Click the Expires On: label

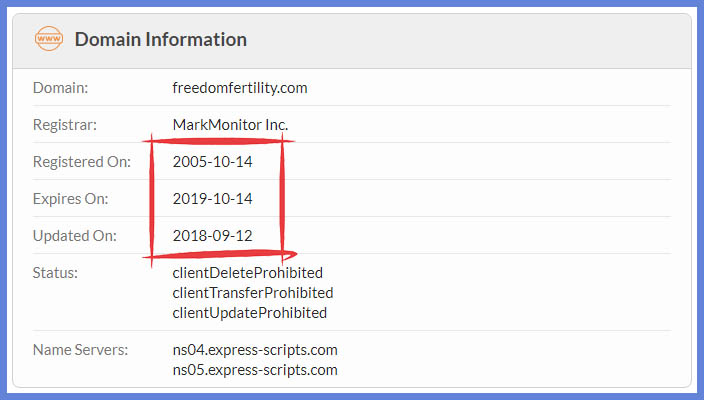(x=70, y=199)
